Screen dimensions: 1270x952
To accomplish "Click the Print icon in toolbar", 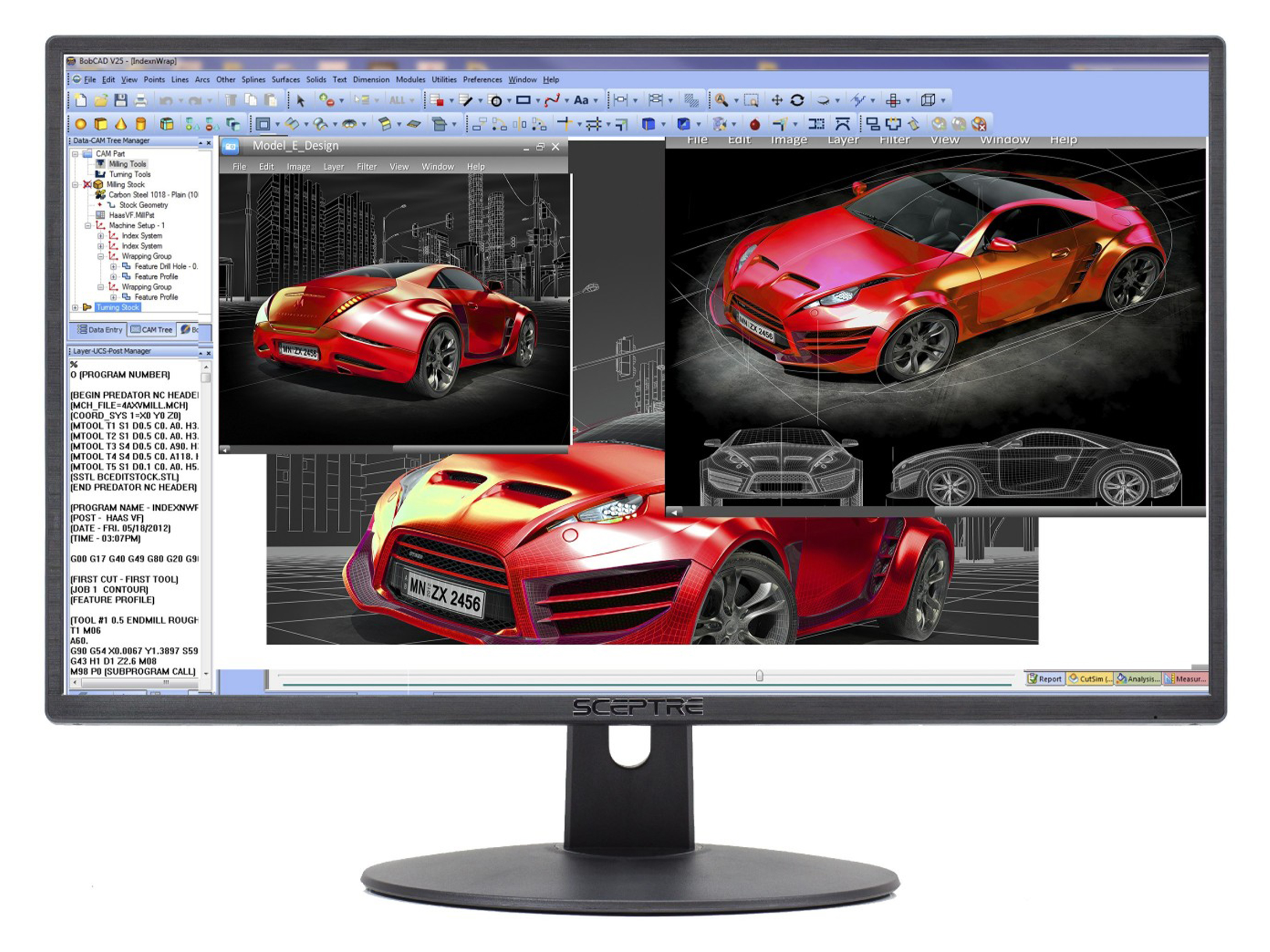I will point(141,101).
